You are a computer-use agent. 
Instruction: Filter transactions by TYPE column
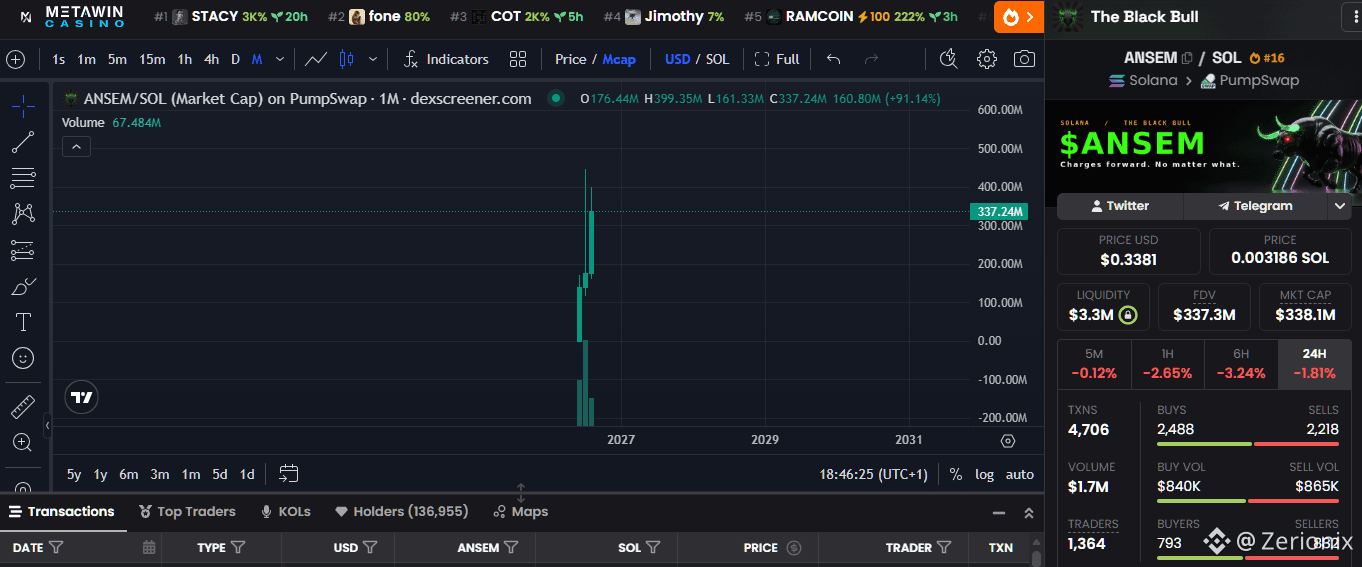(238, 547)
